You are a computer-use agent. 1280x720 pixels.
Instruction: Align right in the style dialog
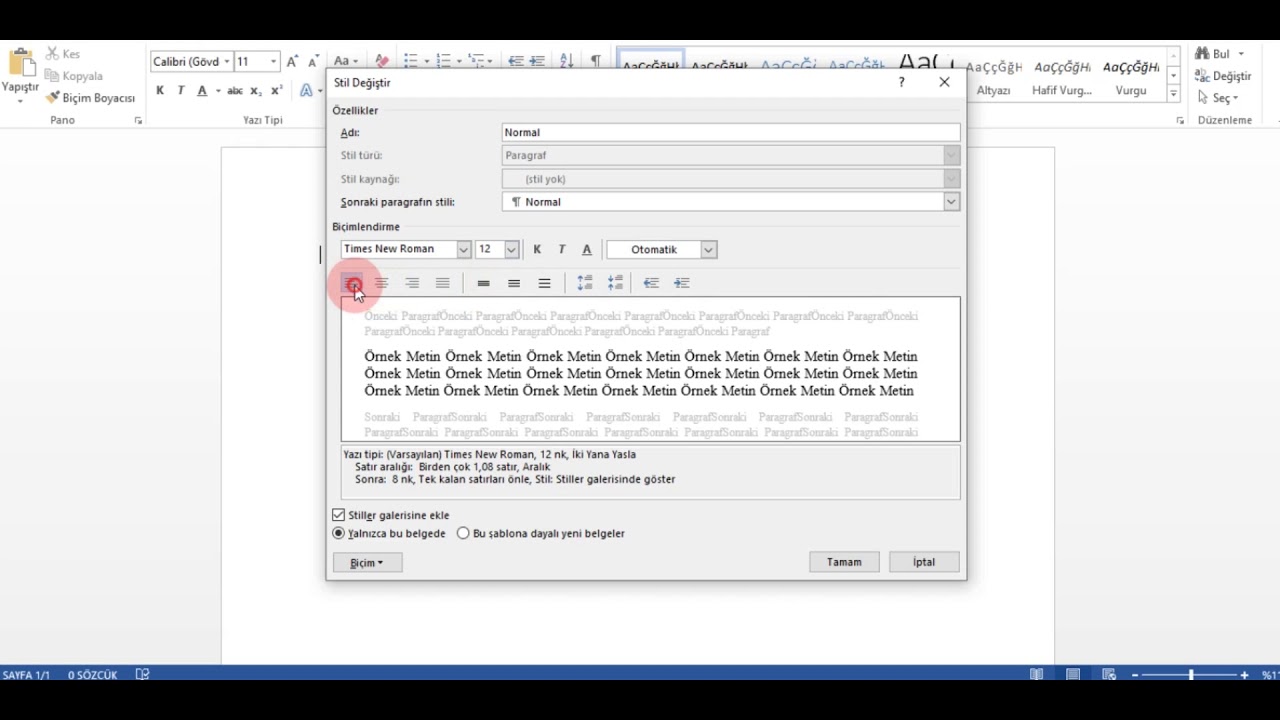click(412, 283)
